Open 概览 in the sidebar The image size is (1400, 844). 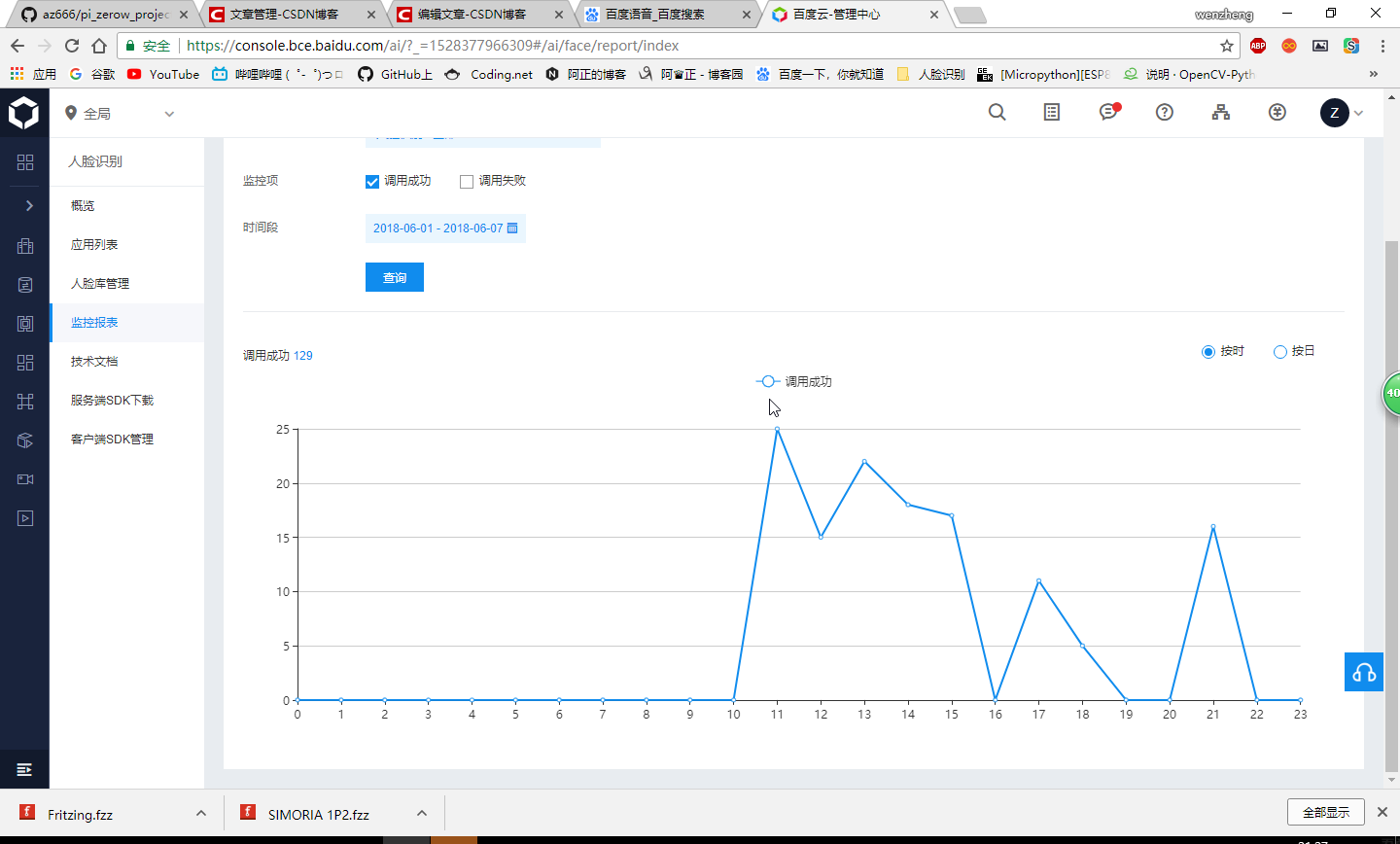[x=126, y=206]
